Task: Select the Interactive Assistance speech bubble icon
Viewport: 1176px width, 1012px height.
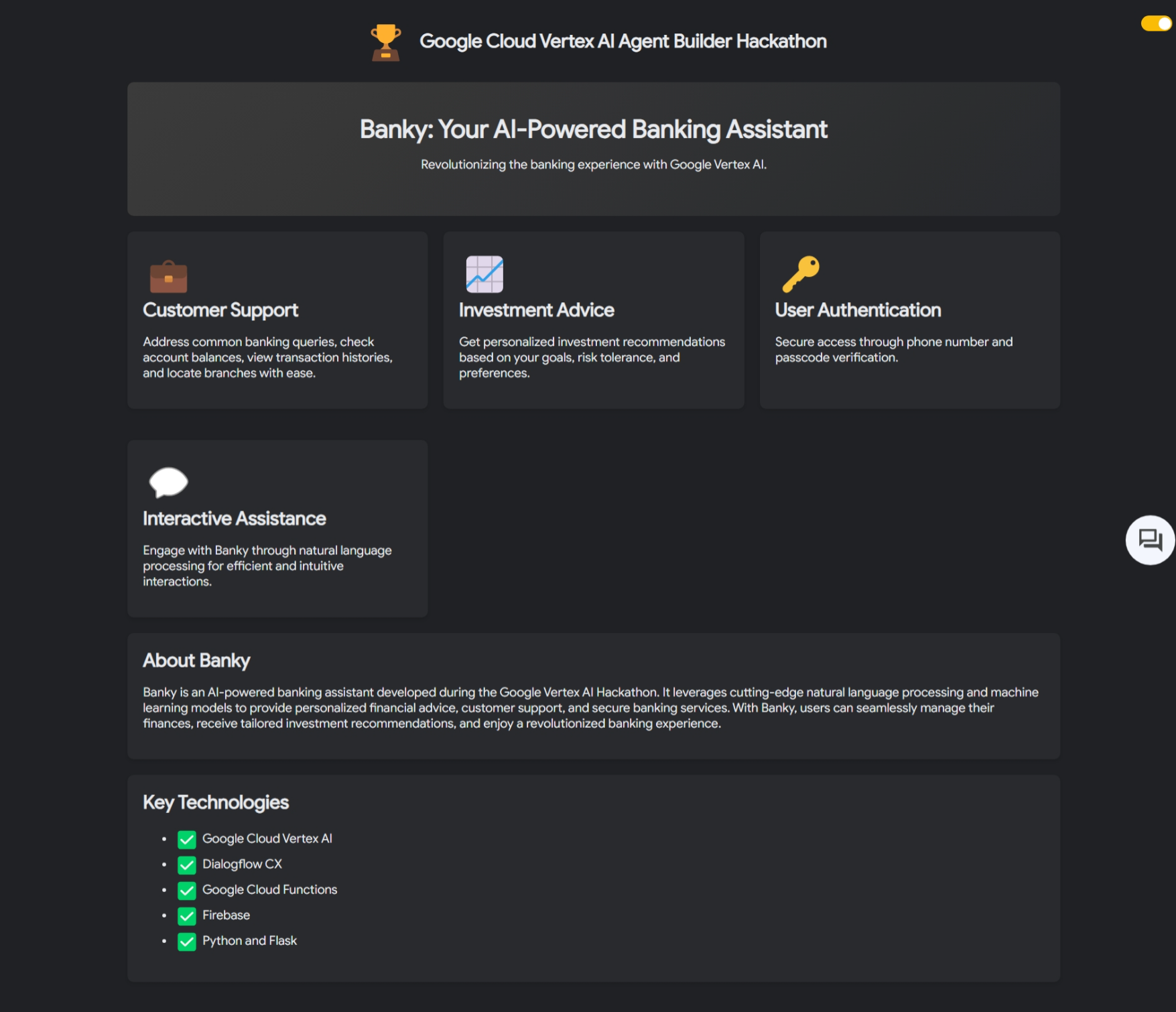Action: 168,483
